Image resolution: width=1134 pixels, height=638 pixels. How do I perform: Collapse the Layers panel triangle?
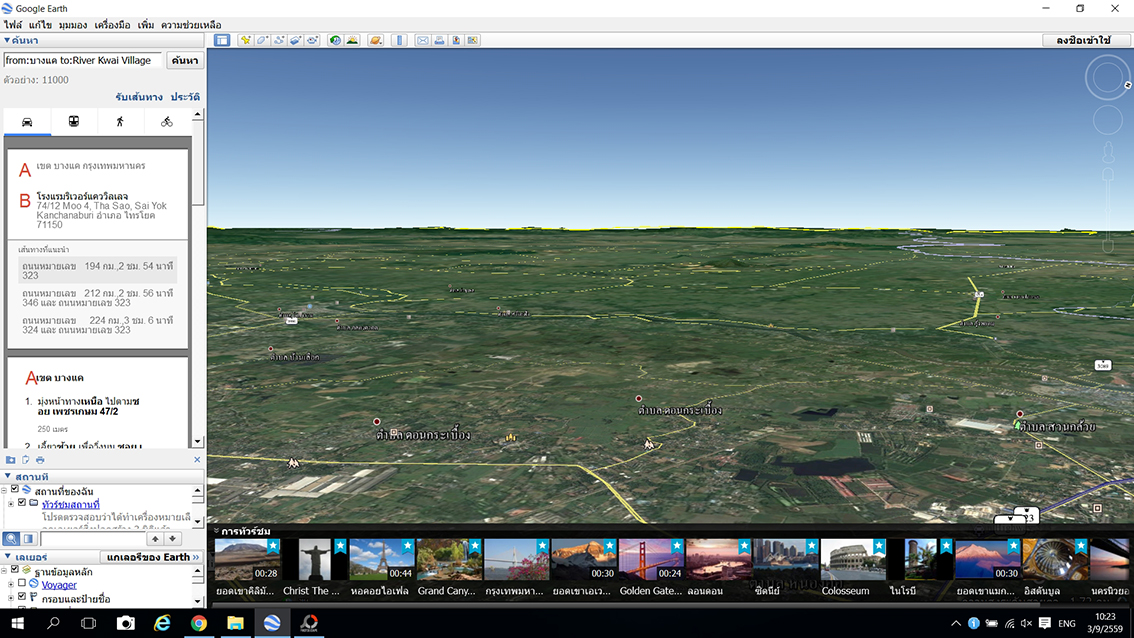pyautogui.click(x=7, y=556)
